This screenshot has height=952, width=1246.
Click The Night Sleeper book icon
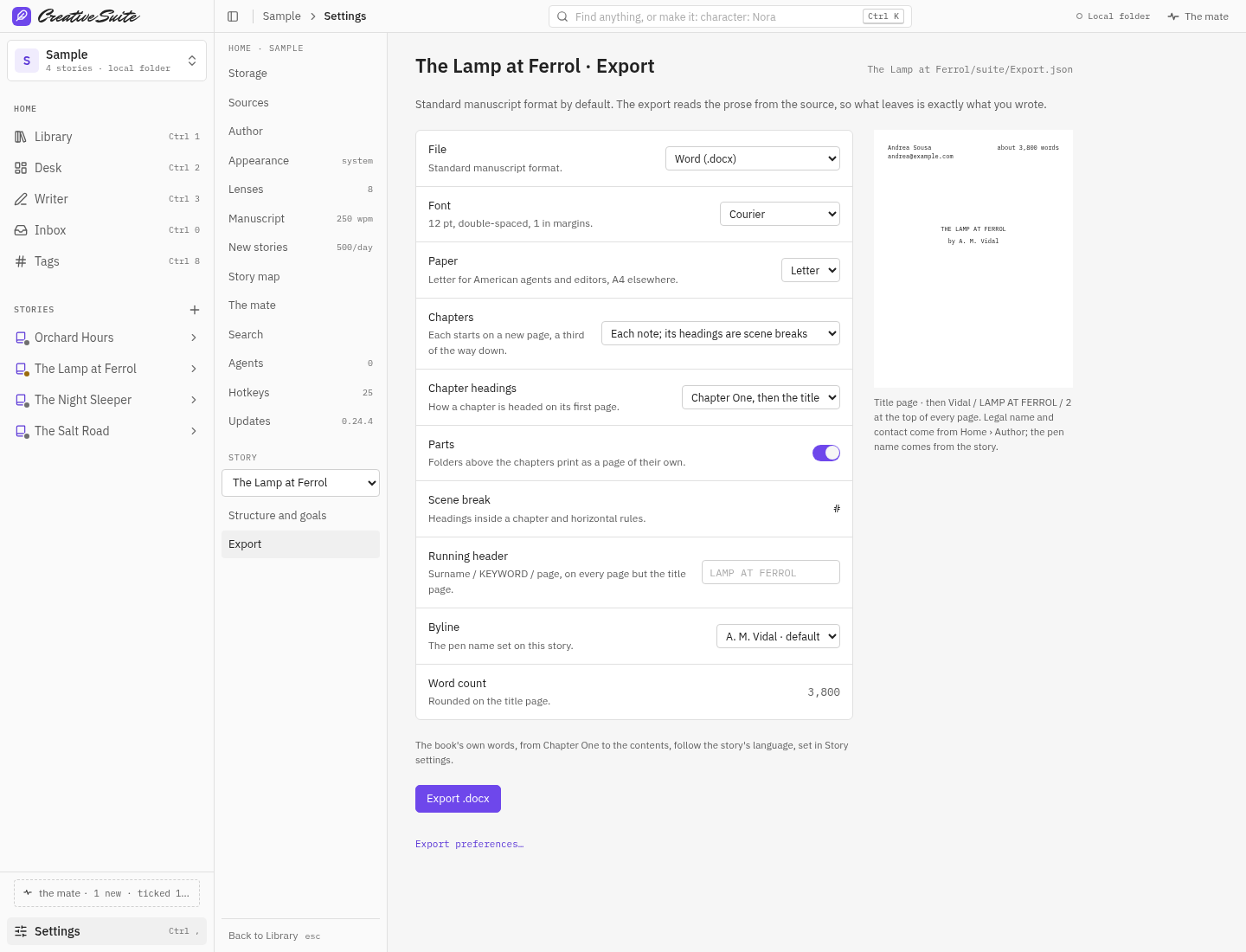pos(22,400)
